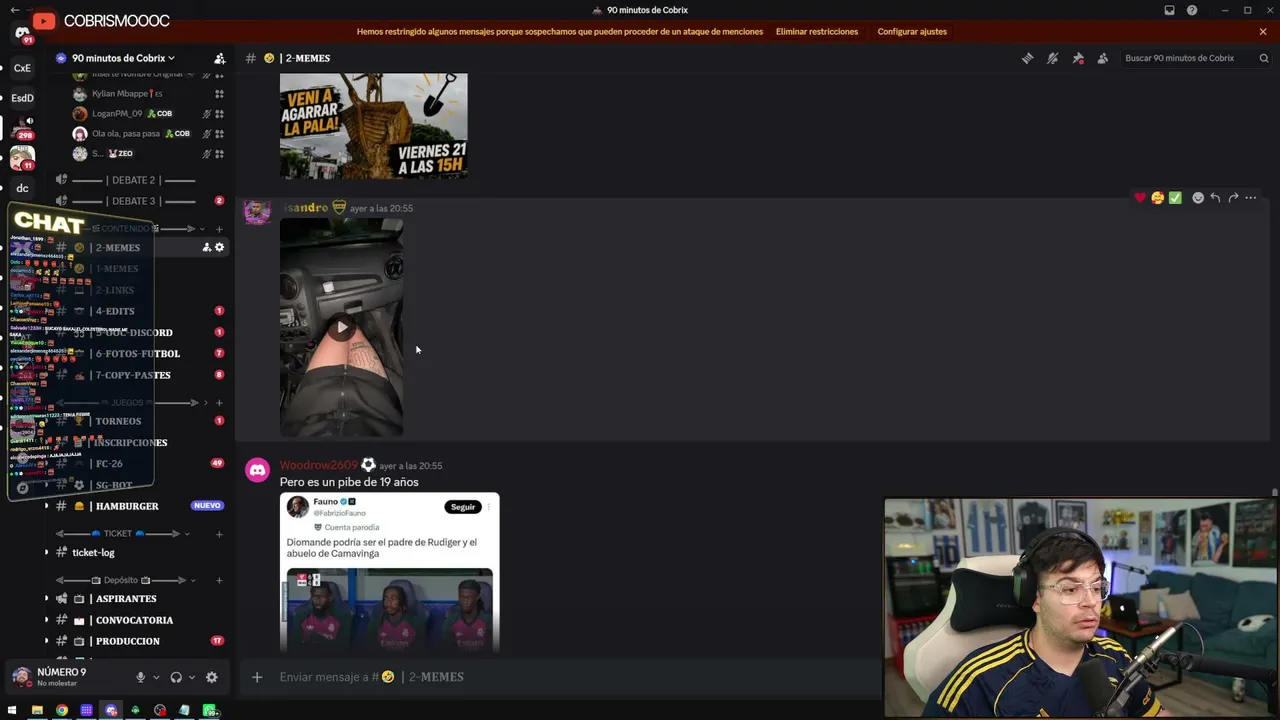Image resolution: width=1280 pixels, height=720 pixels.
Task: Open the add reaction emoji picker
Action: click(x=1198, y=198)
